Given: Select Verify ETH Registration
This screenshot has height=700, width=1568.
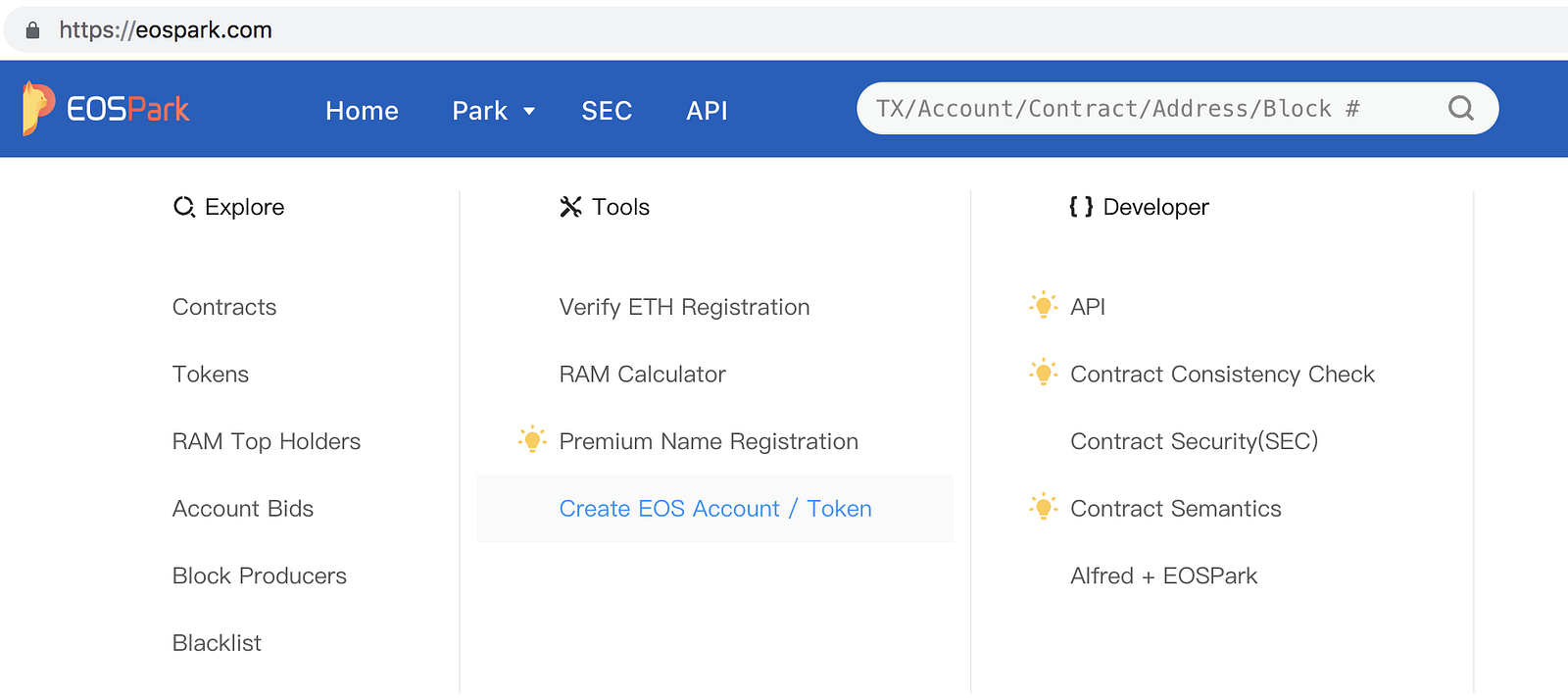Looking at the screenshot, I should tap(684, 307).
